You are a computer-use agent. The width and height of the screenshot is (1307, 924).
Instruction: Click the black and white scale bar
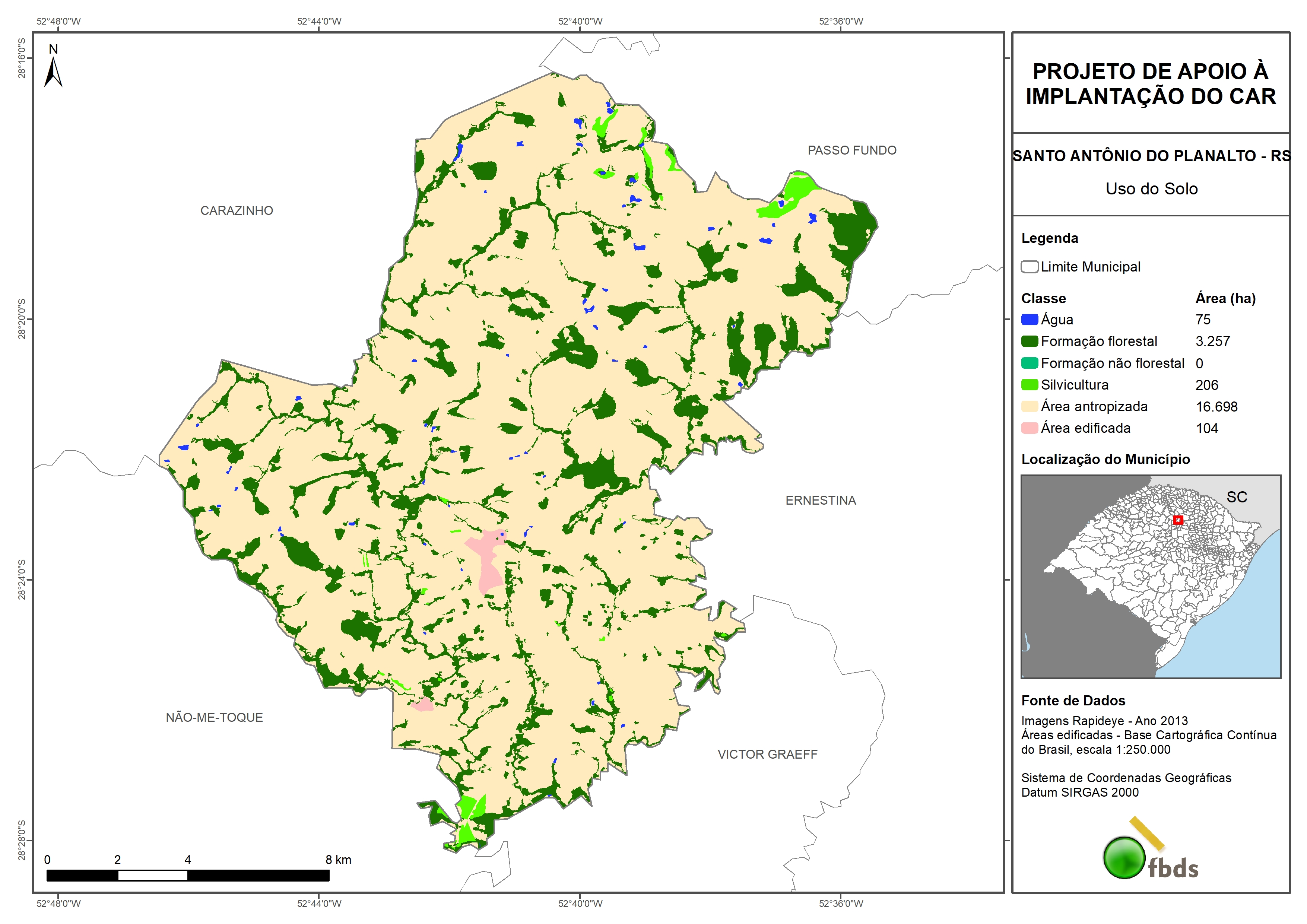tap(188, 876)
